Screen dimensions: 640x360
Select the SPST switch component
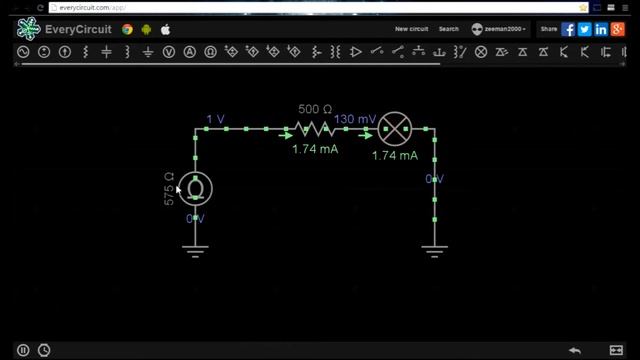(377, 51)
